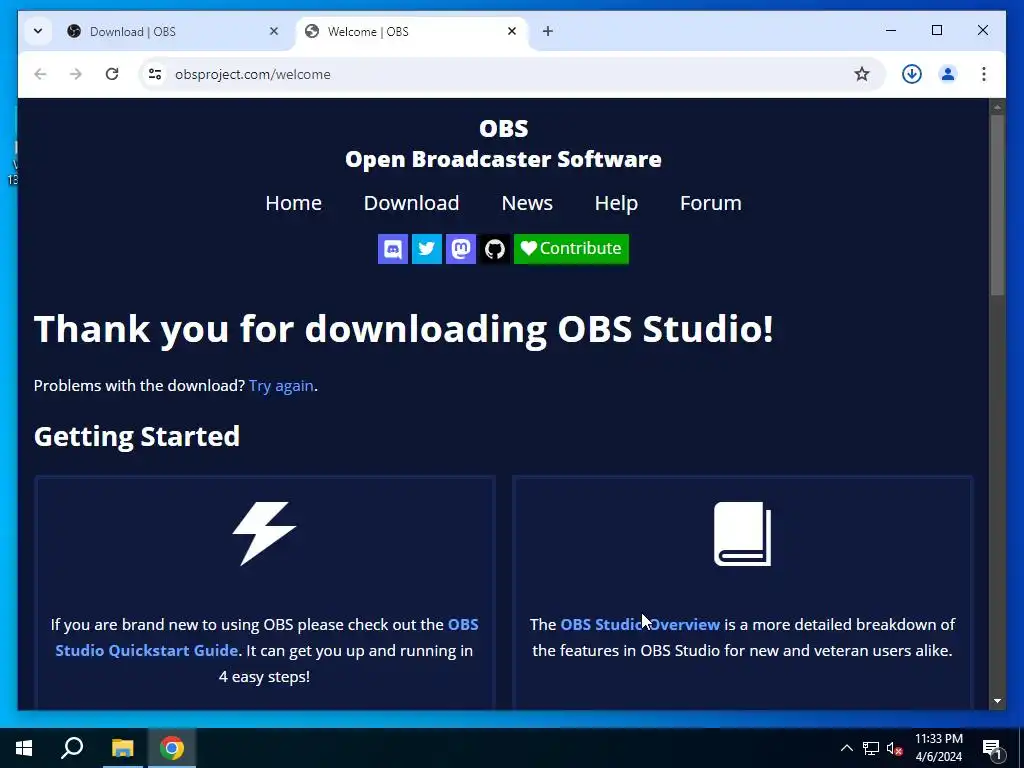Click the book overview icon
The height and width of the screenshot is (768, 1024).
pos(743,534)
